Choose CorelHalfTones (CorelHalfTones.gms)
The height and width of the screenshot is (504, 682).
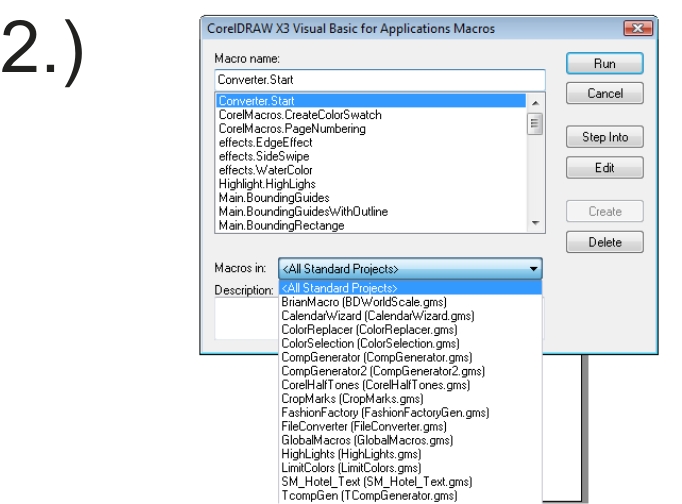click(410, 385)
